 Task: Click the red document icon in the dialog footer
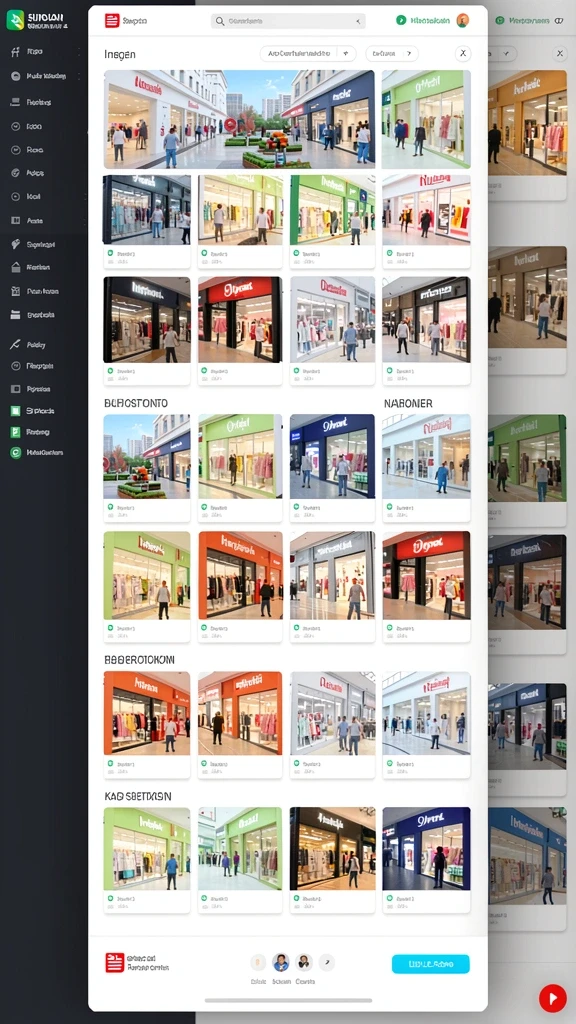point(114,962)
